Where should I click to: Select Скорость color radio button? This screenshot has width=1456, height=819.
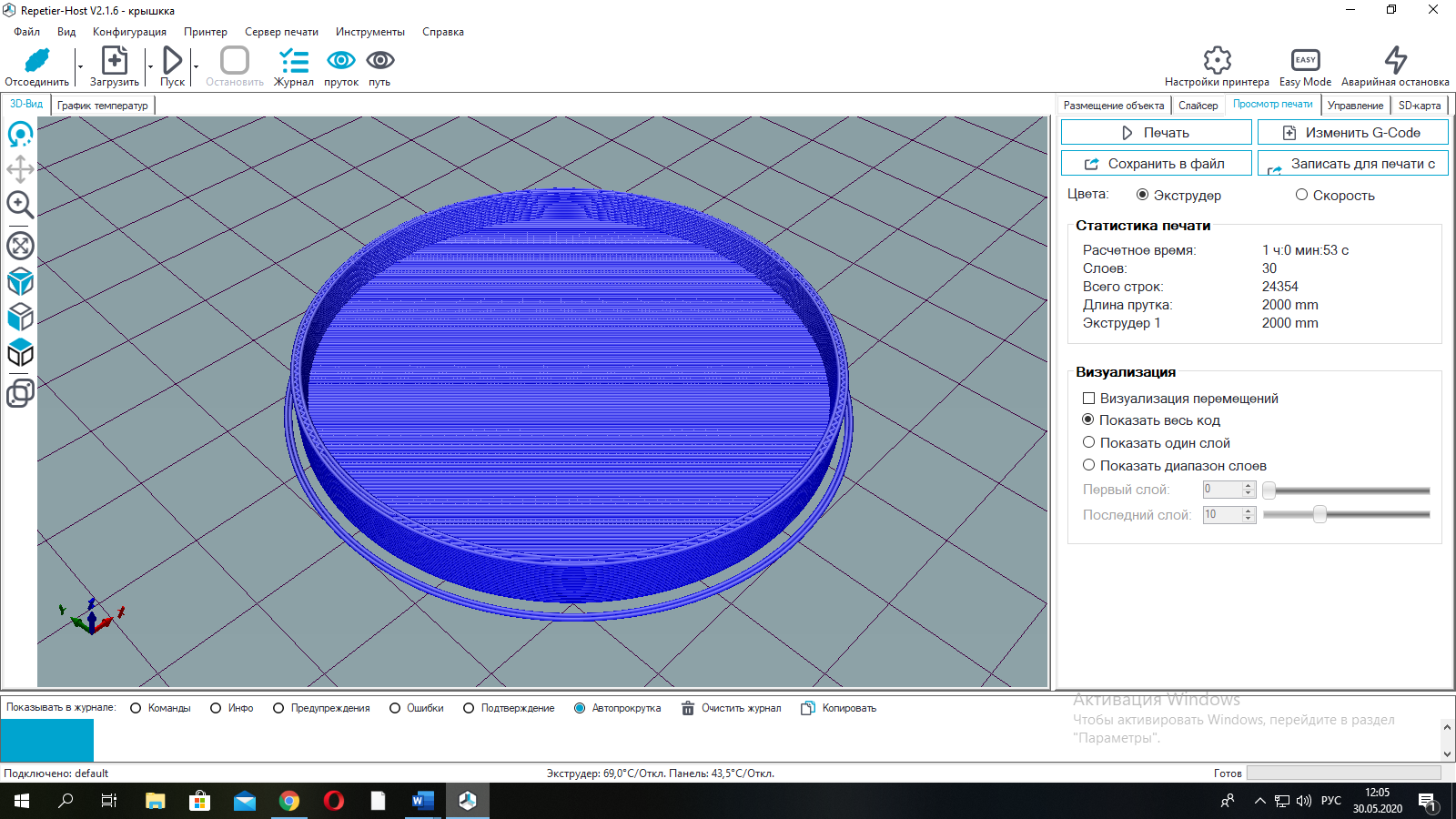(x=1301, y=195)
